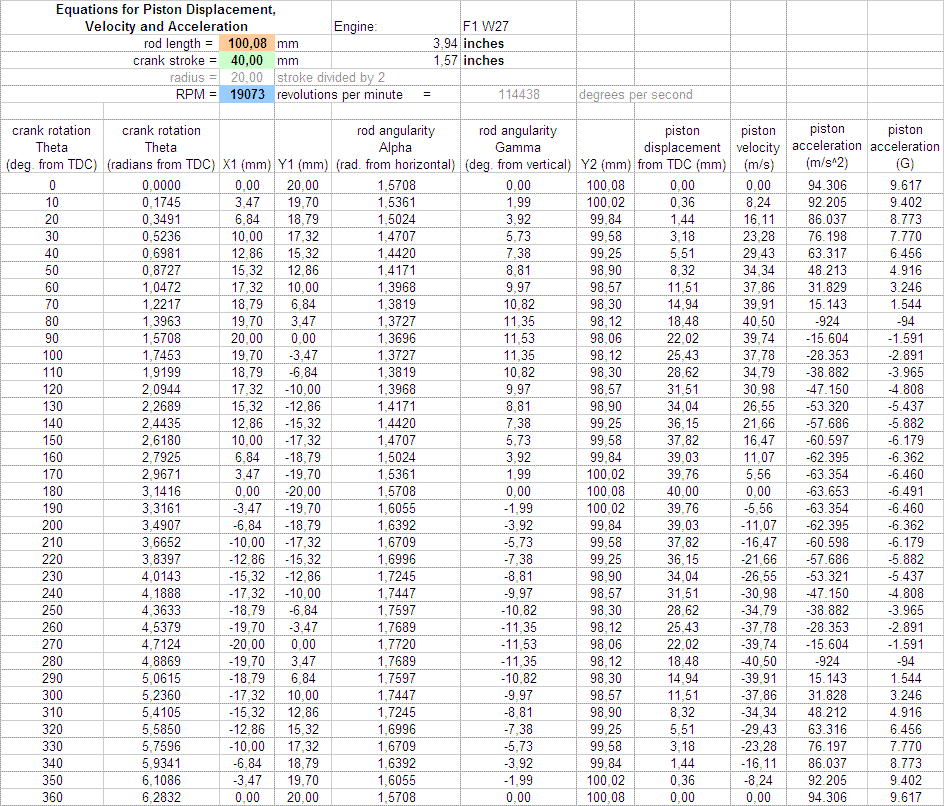Click the piston velocity (m/s) header
Screen dimensions: 944x806
tap(758, 147)
